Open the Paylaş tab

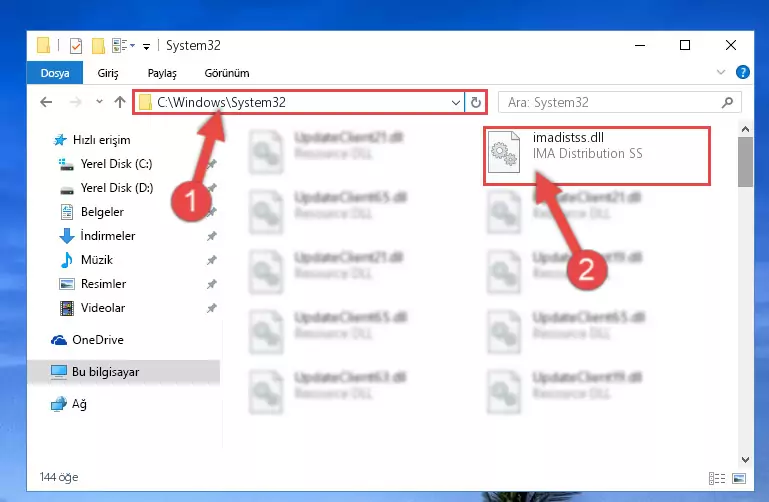162,73
